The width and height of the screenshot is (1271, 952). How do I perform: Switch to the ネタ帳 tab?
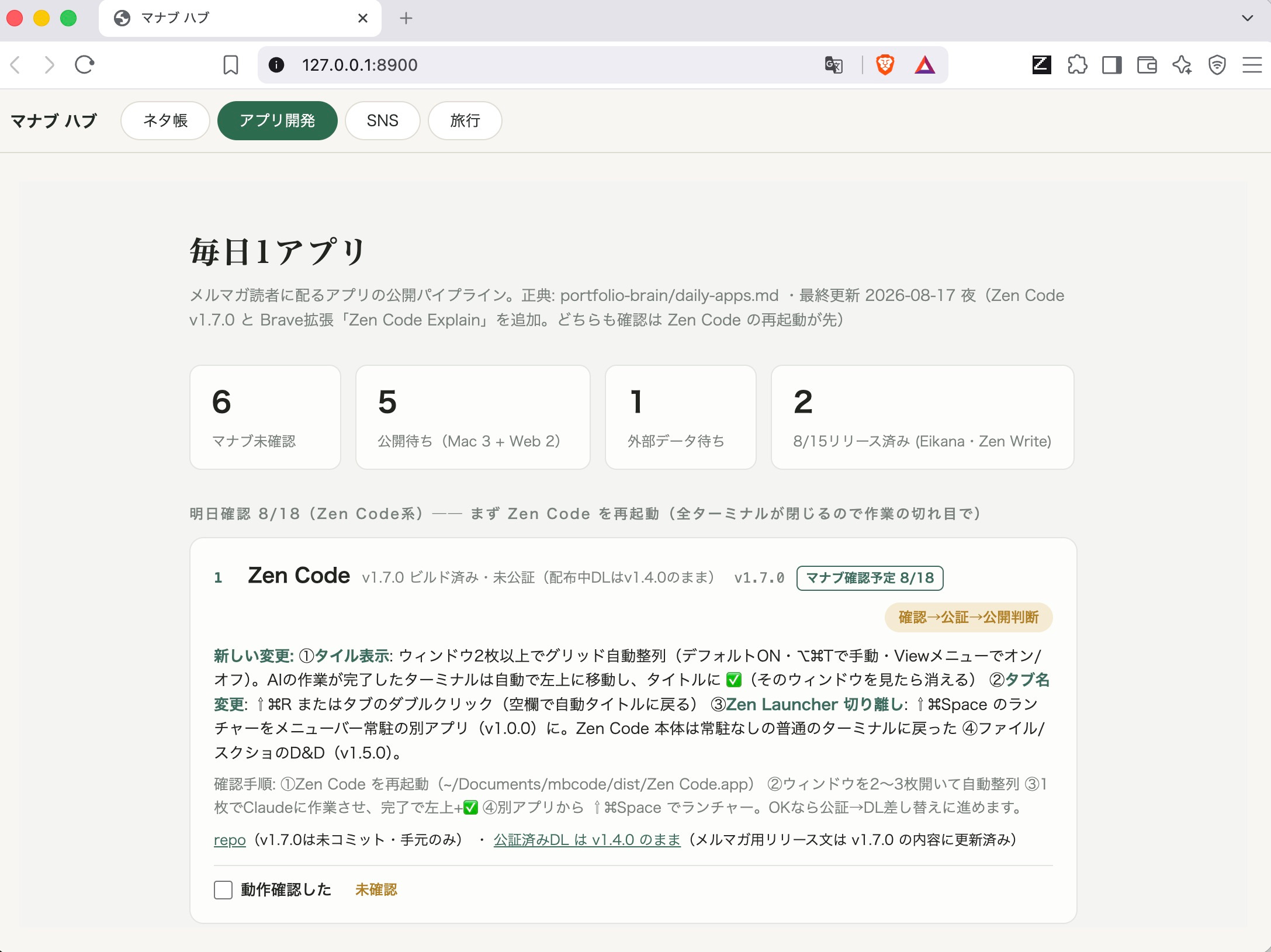(x=165, y=121)
